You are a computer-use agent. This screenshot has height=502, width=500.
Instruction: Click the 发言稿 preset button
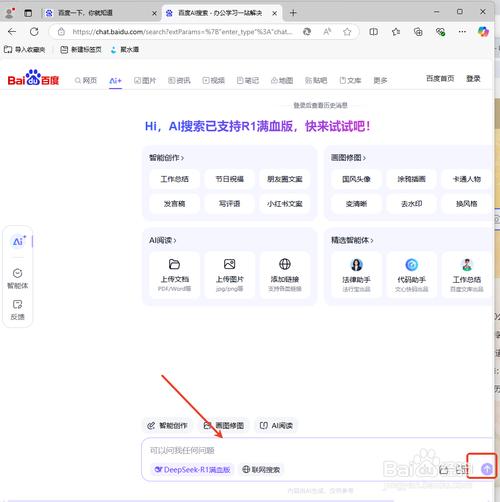coord(174,203)
